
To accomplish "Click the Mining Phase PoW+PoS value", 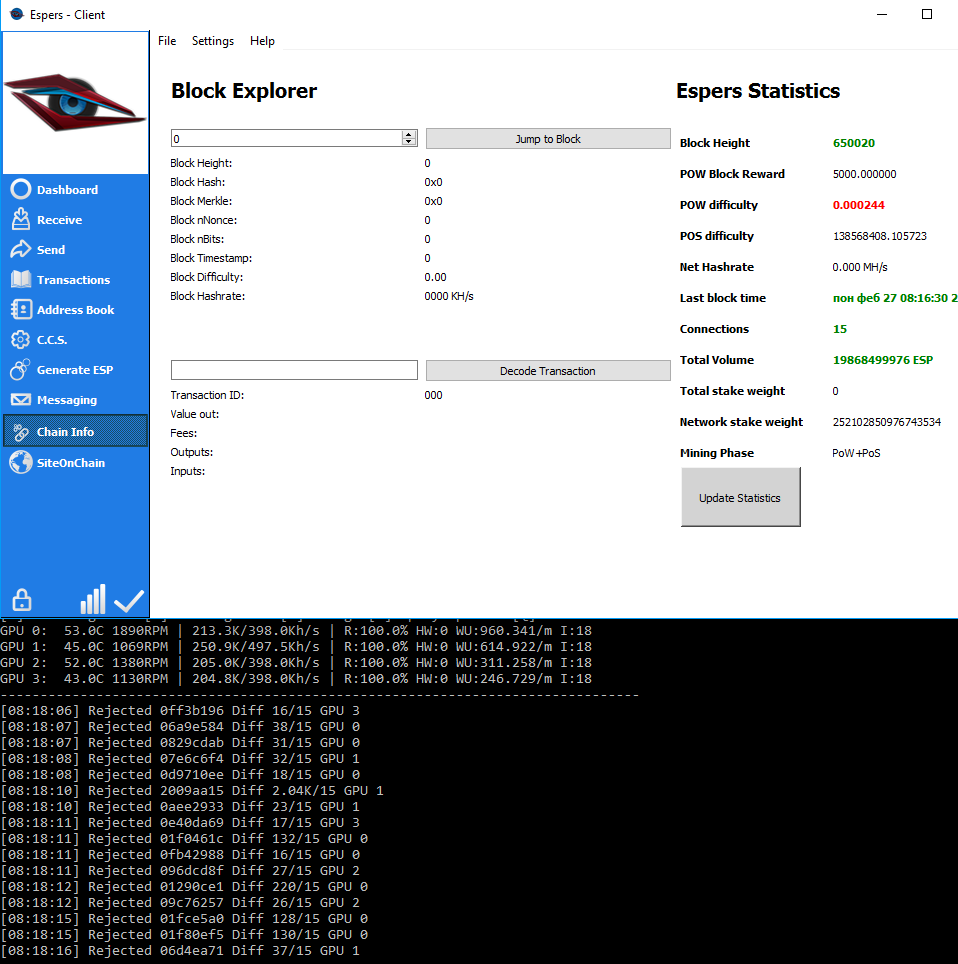I will click(x=856, y=453).
